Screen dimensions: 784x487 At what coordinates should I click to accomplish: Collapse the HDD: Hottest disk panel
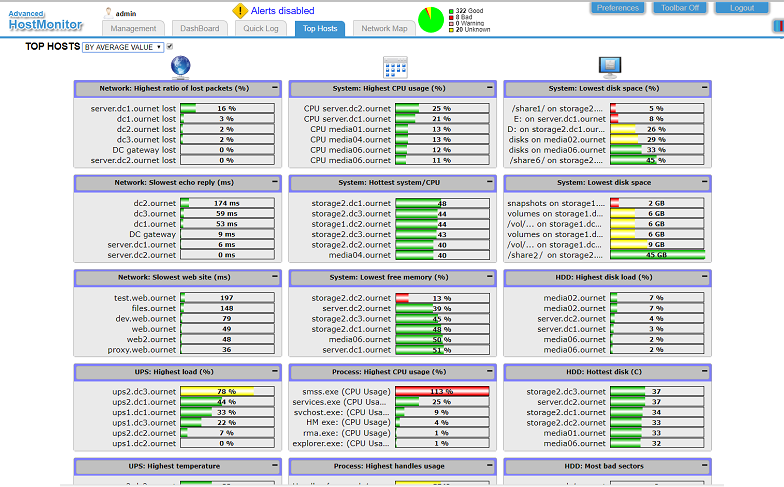(x=704, y=371)
